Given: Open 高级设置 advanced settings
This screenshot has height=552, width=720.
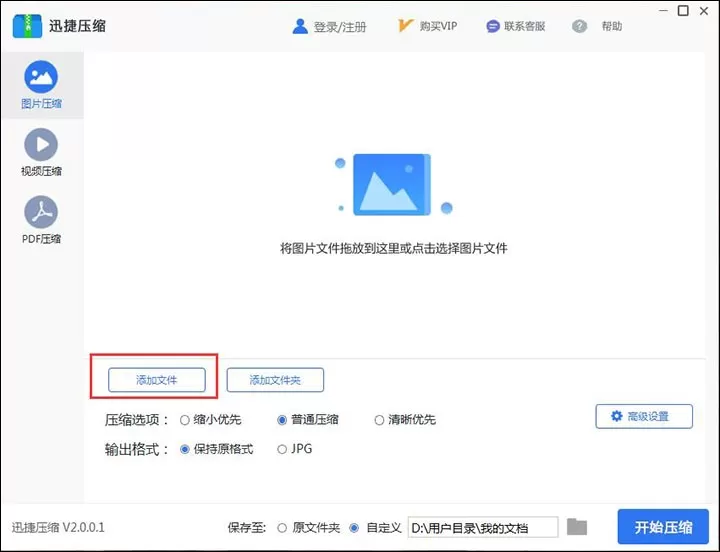Looking at the screenshot, I should (x=644, y=416).
